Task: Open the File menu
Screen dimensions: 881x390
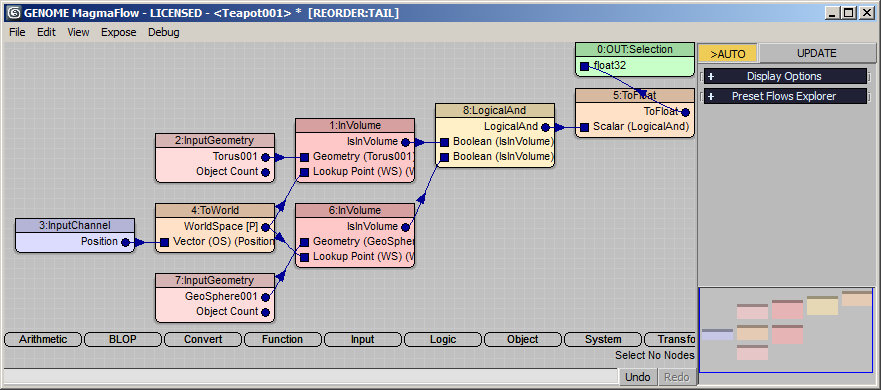Action: (17, 32)
